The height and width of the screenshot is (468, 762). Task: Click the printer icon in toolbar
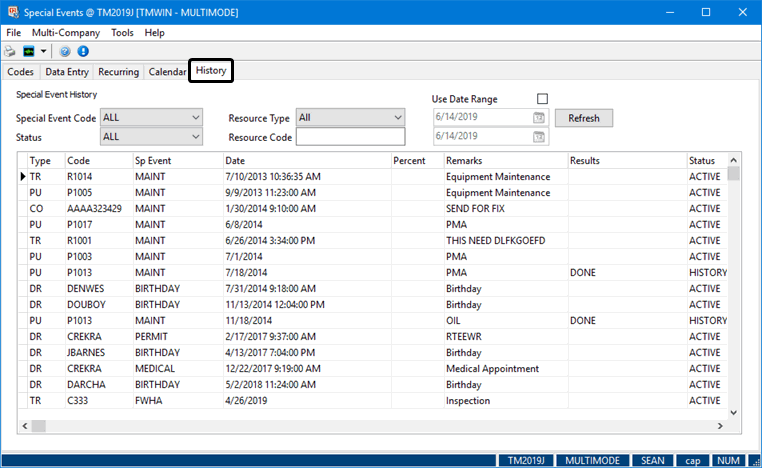pyautogui.click(x=10, y=51)
